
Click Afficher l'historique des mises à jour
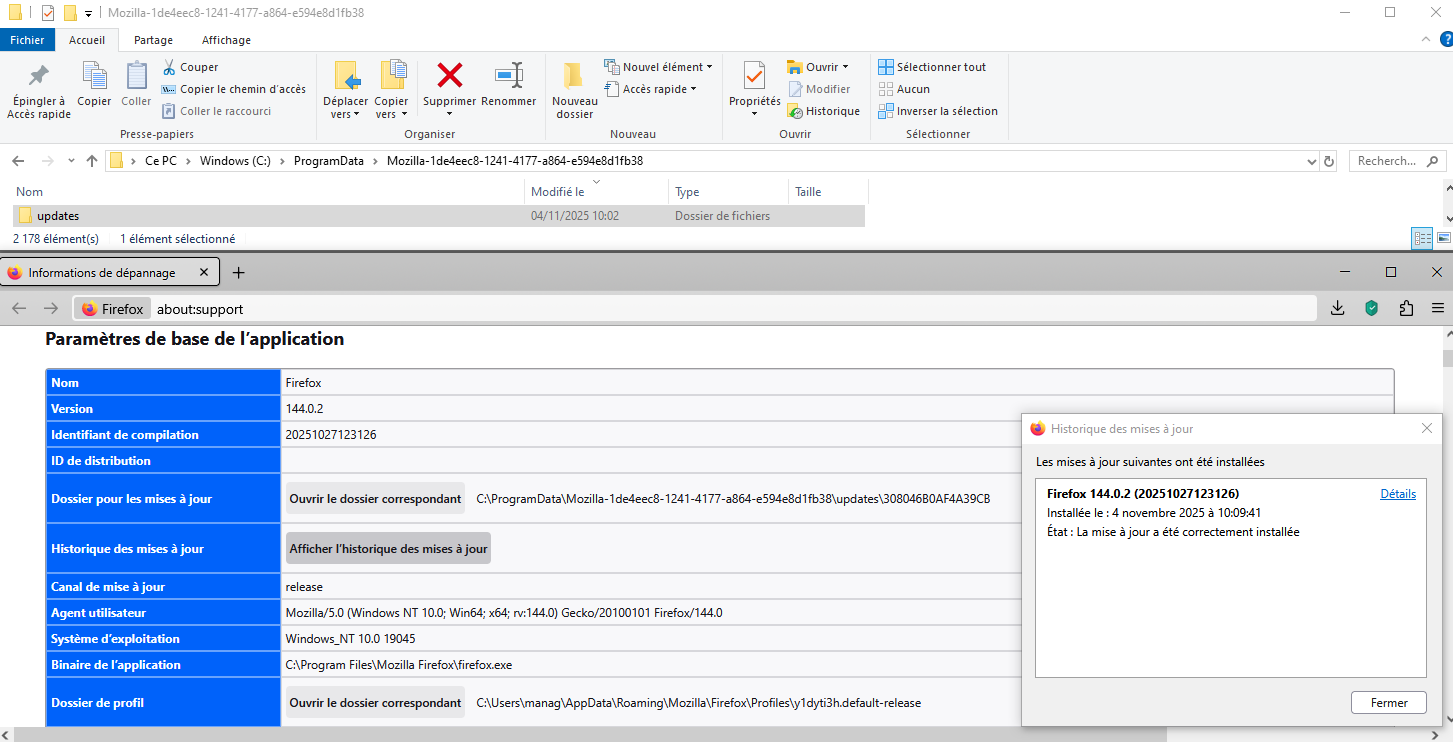(x=388, y=548)
